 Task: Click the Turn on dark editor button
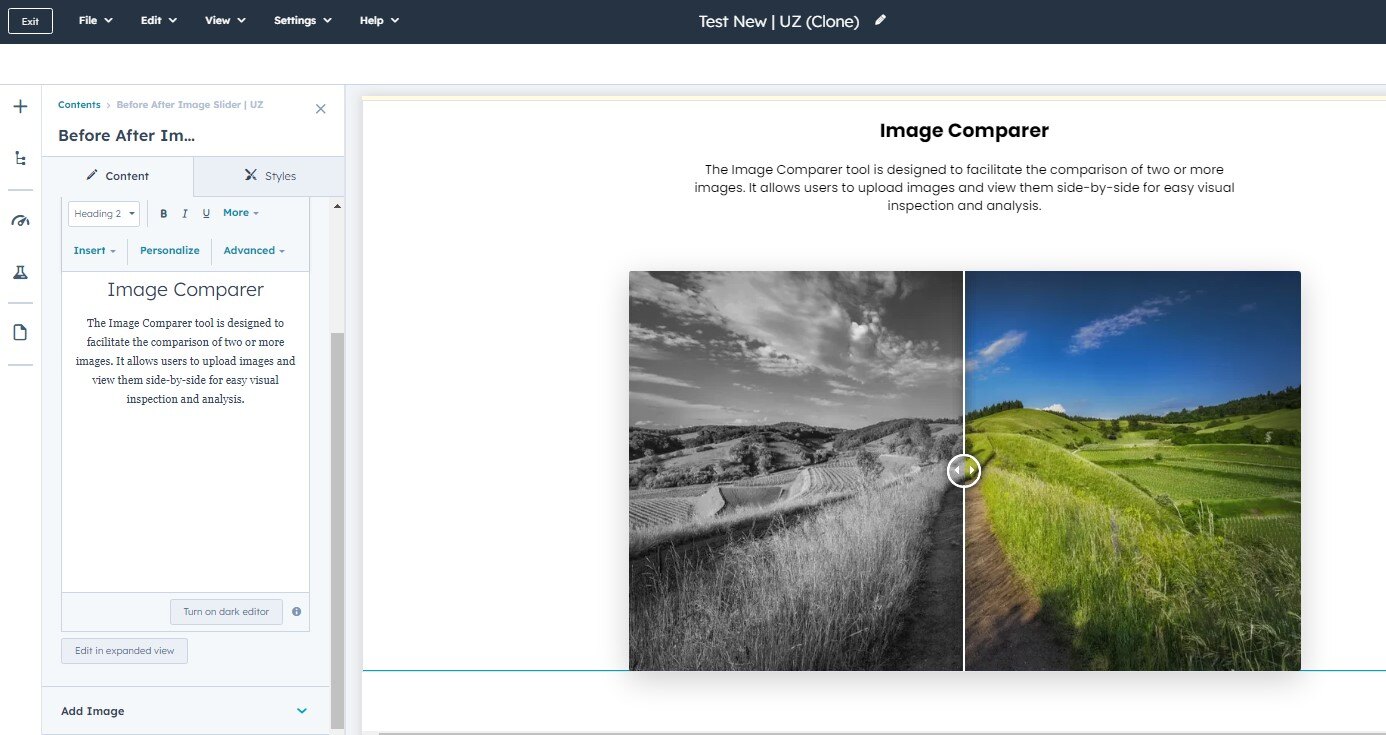226,612
